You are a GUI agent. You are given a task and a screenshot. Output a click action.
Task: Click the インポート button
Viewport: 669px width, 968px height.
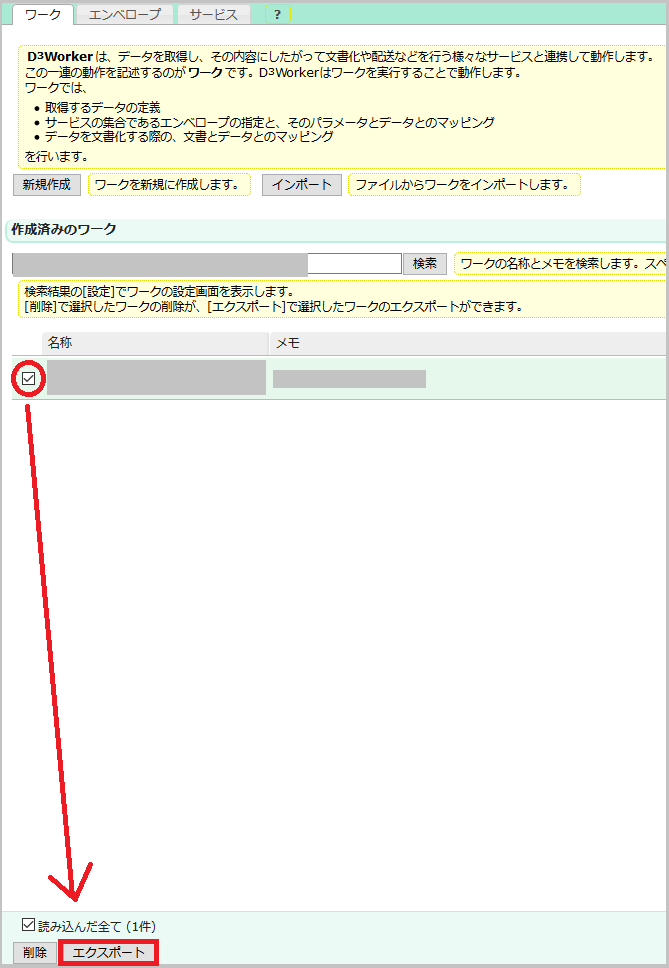click(x=302, y=185)
